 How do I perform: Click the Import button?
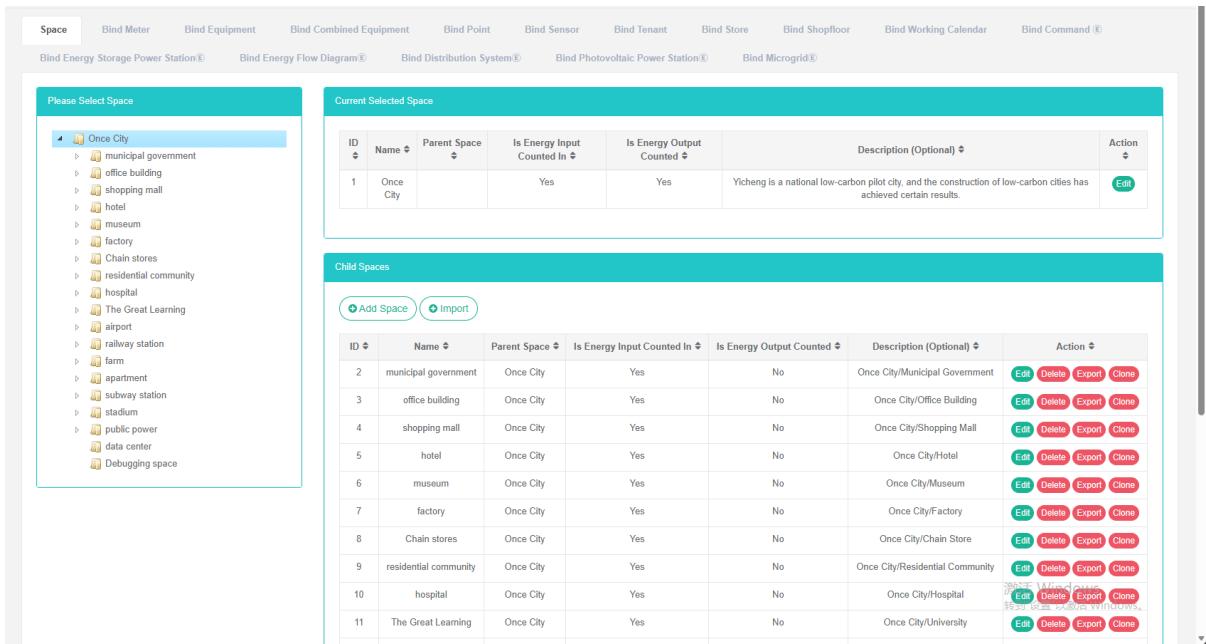(x=448, y=309)
